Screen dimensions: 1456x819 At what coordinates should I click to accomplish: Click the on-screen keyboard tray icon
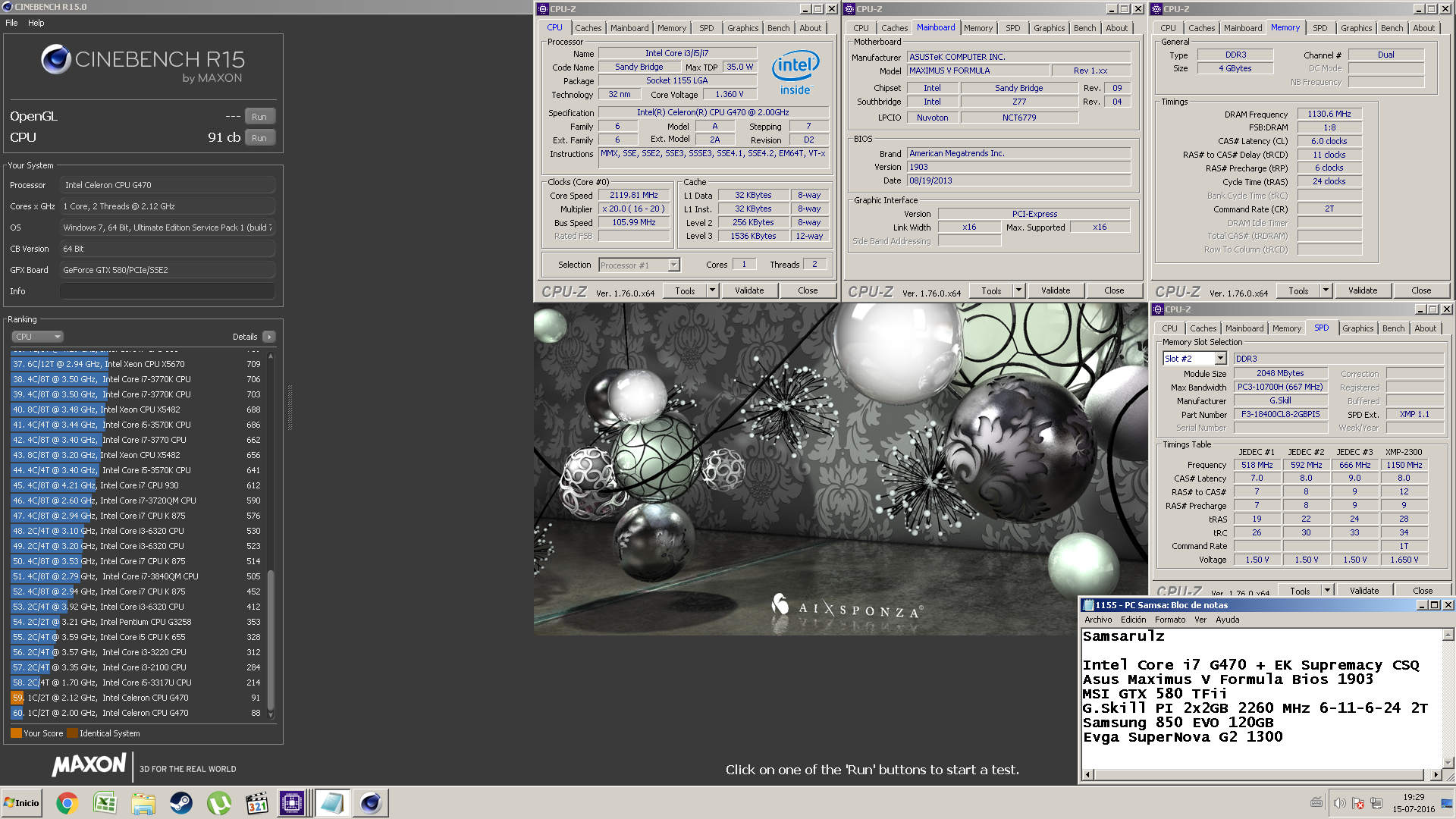(x=1316, y=802)
